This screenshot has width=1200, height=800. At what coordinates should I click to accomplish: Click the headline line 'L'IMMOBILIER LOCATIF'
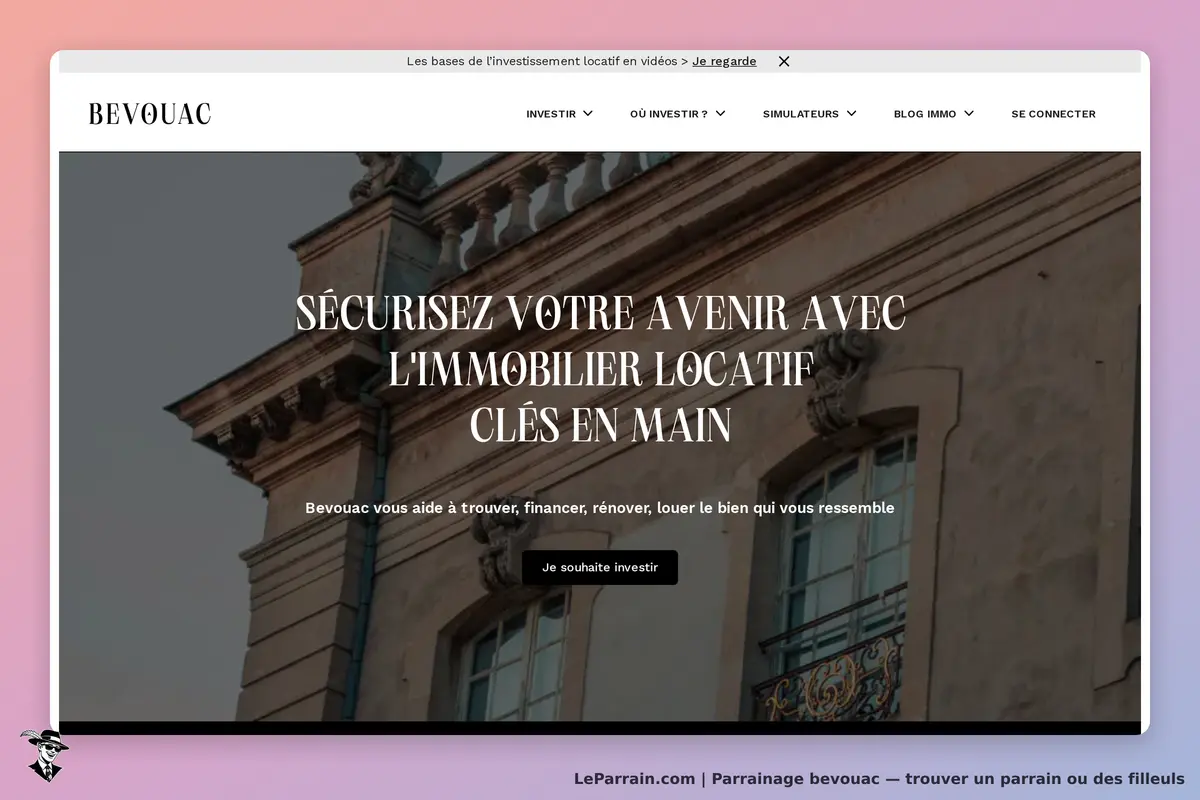[600, 370]
